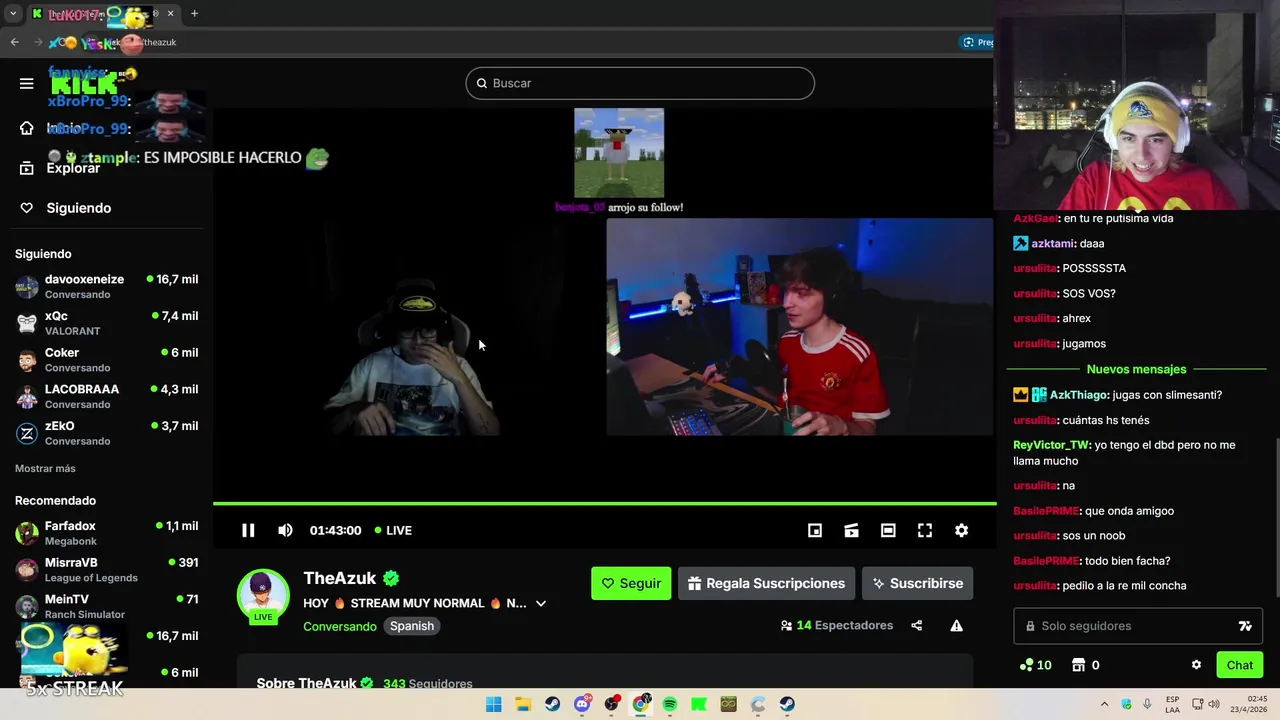The height and width of the screenshot is (720, 1280).
Task: Open xQc channel in sidebar
Action: click(106, 323)
